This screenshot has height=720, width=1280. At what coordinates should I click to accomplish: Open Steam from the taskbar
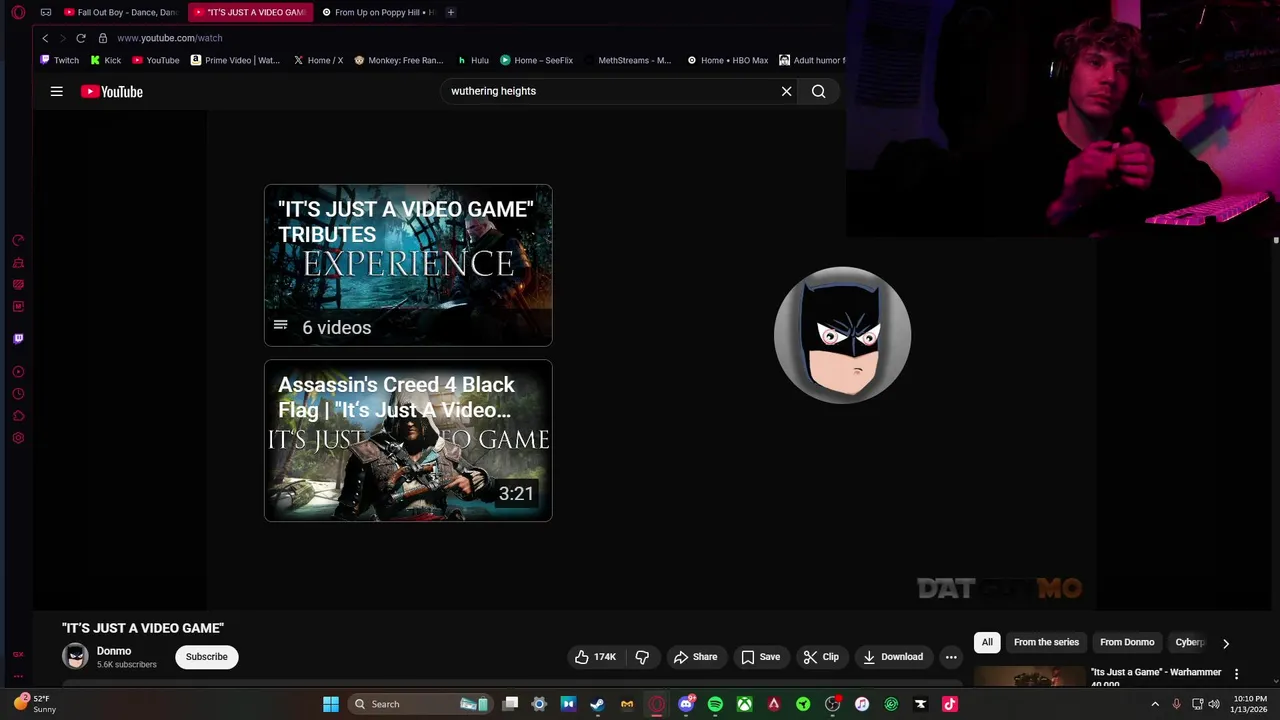pyautogui.click(x=597, y=704)
